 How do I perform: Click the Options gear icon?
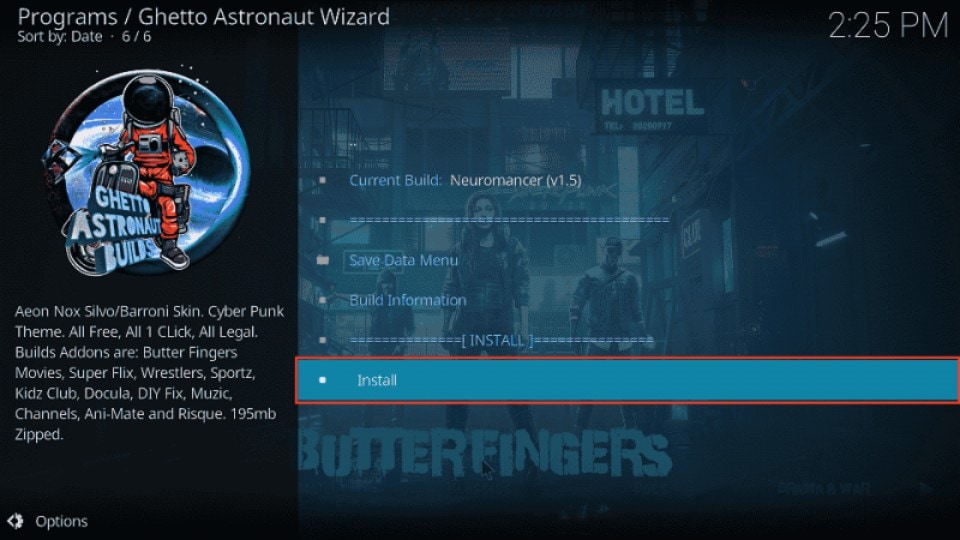(x=15, y=521)
